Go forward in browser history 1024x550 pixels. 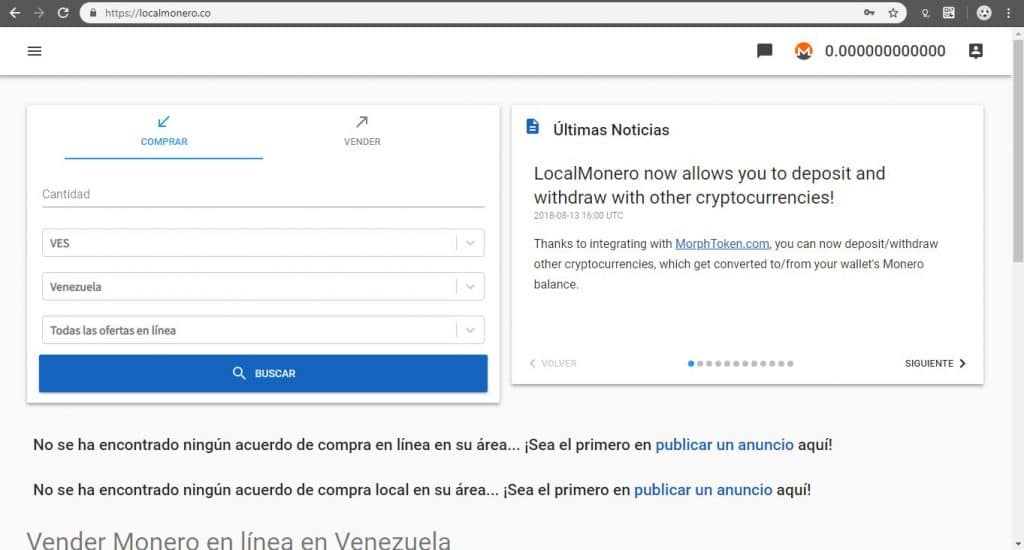tap(39, 12)
